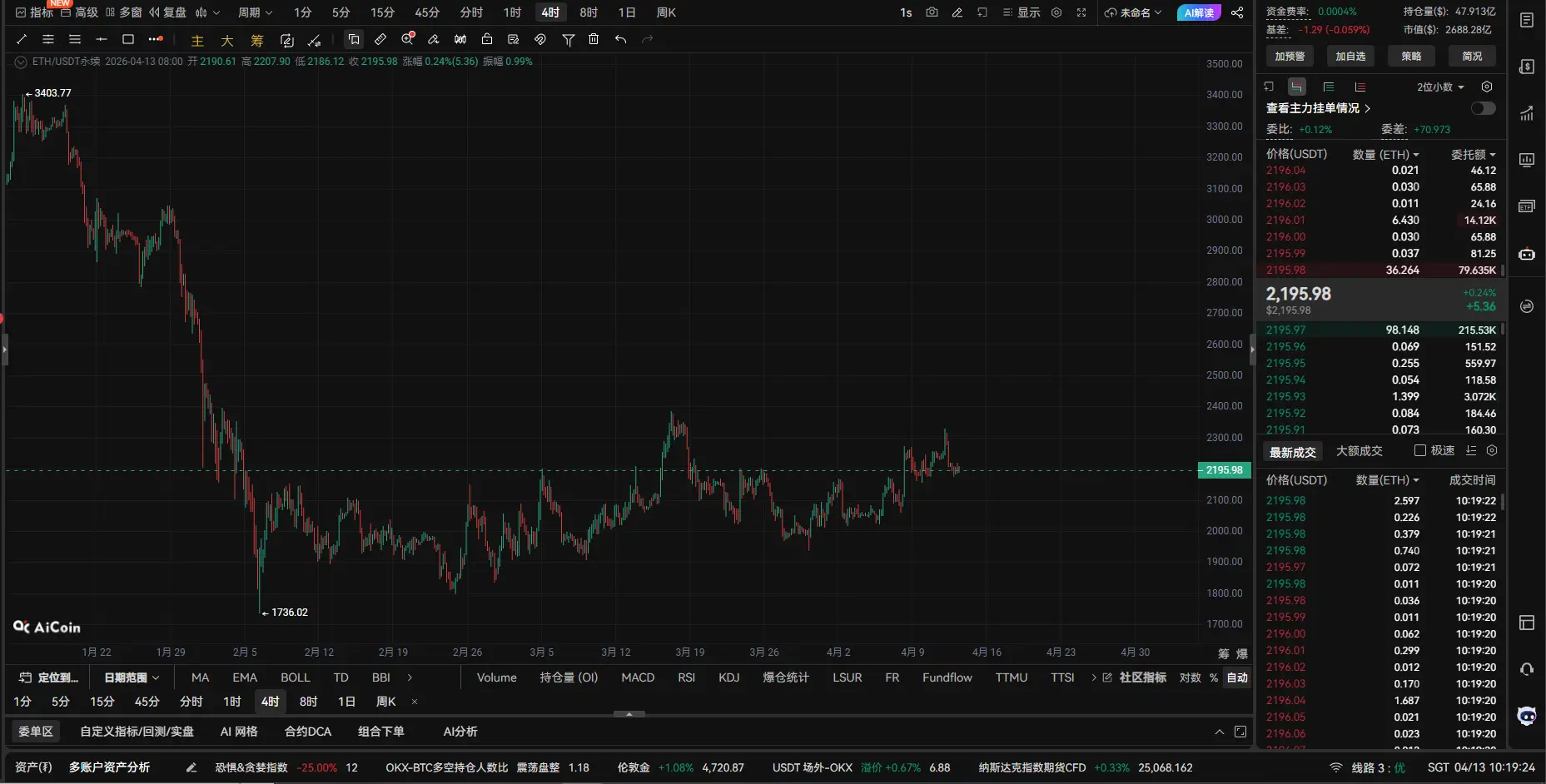Click the zoom magnifier tool

coord(407,39)
